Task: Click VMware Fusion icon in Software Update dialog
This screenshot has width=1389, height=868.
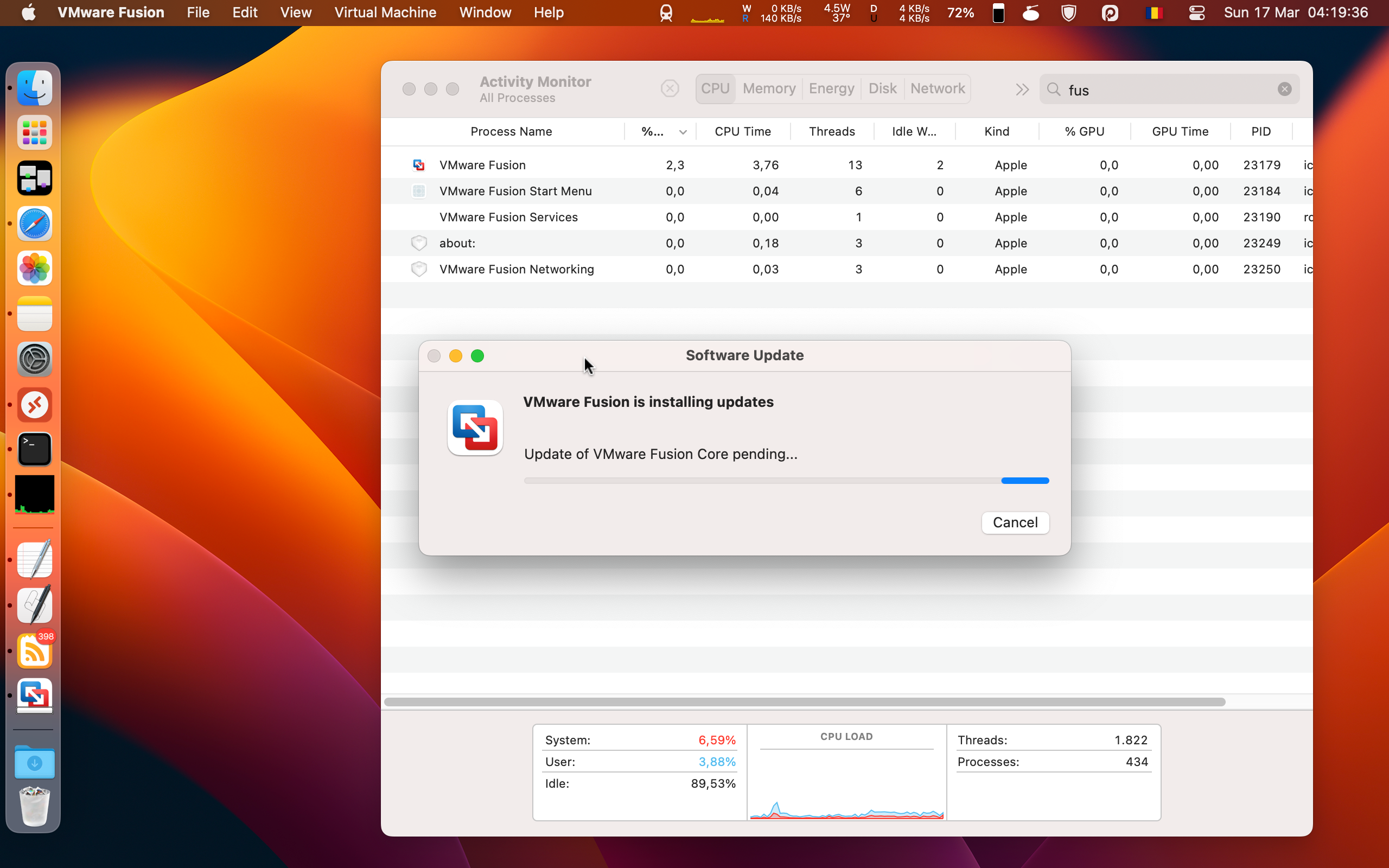Action: pos(475,427)
